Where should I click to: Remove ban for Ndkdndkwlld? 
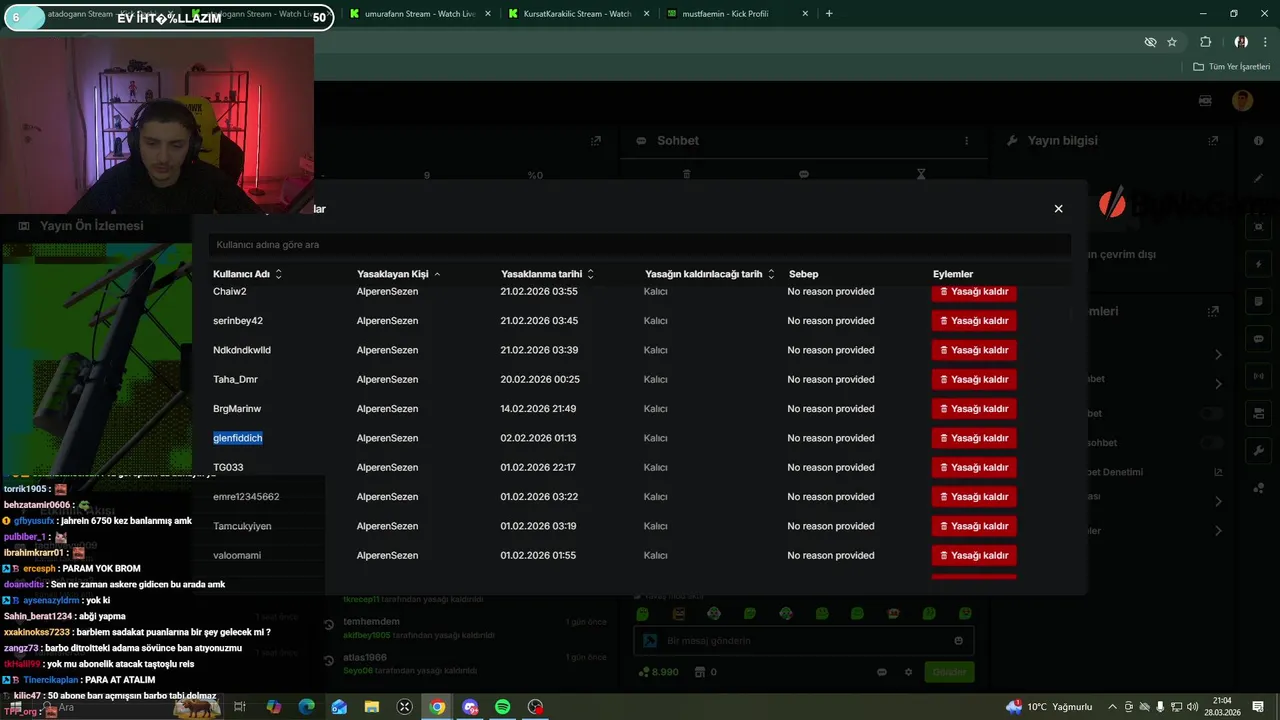(x=974, y=350)
